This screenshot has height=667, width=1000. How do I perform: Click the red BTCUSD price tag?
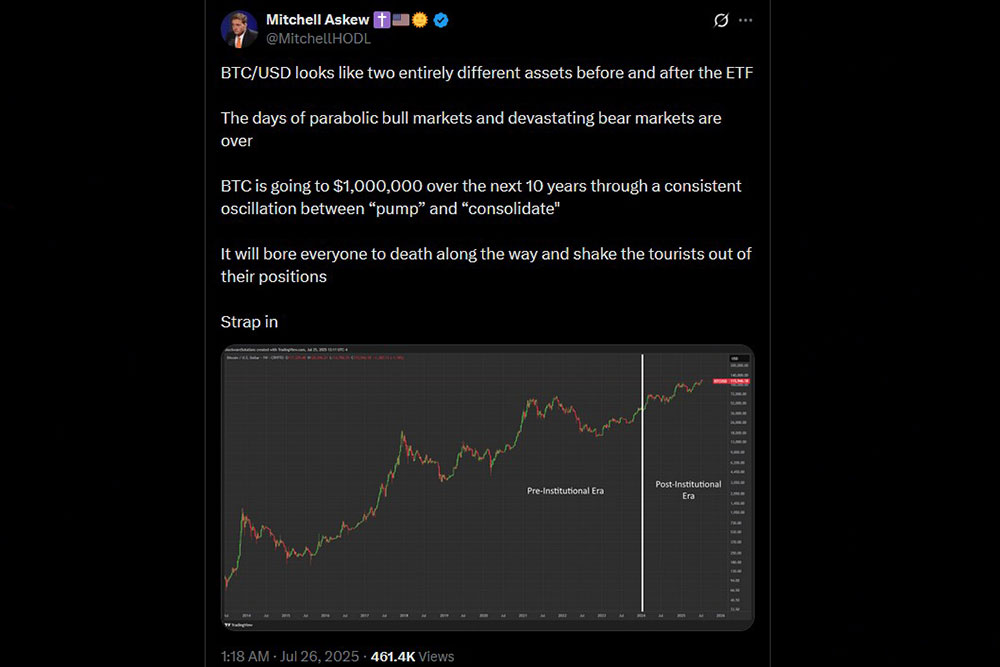(x=731, y=381)
